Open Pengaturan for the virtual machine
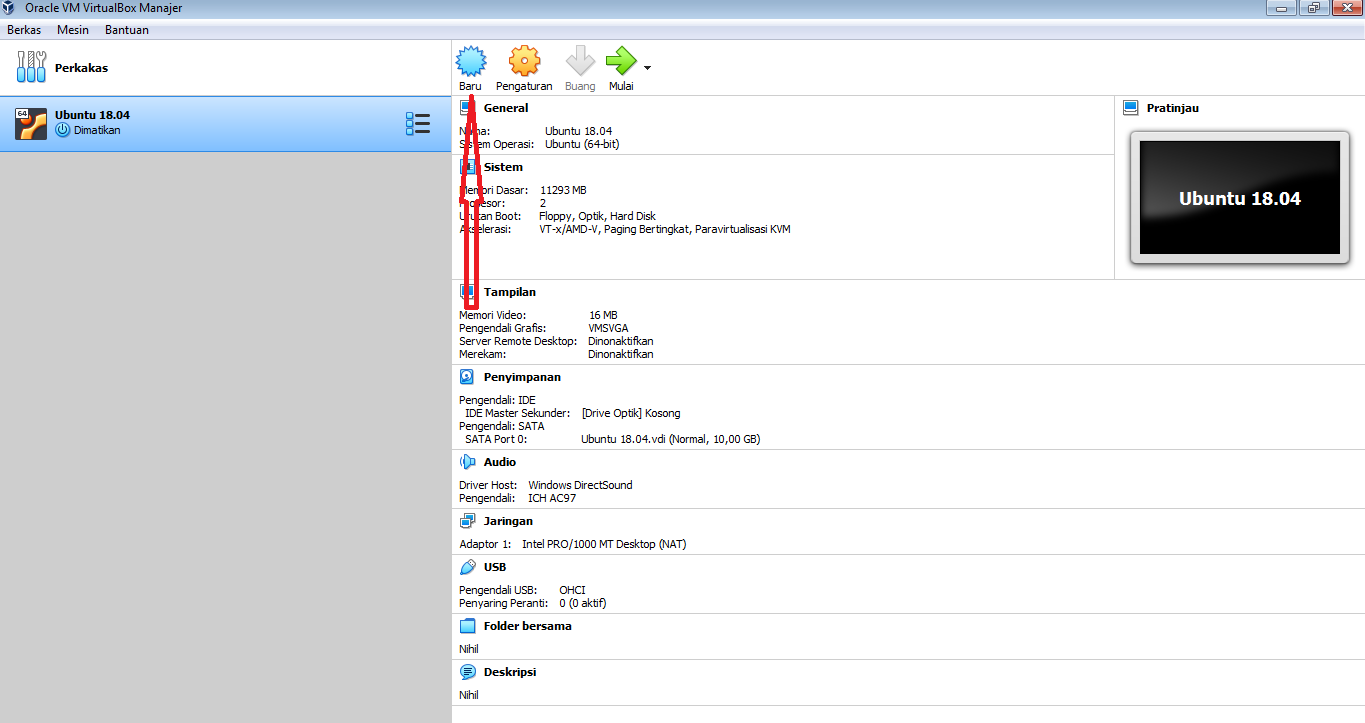Viewport: 1365px width, 723px height. (523, 60)
